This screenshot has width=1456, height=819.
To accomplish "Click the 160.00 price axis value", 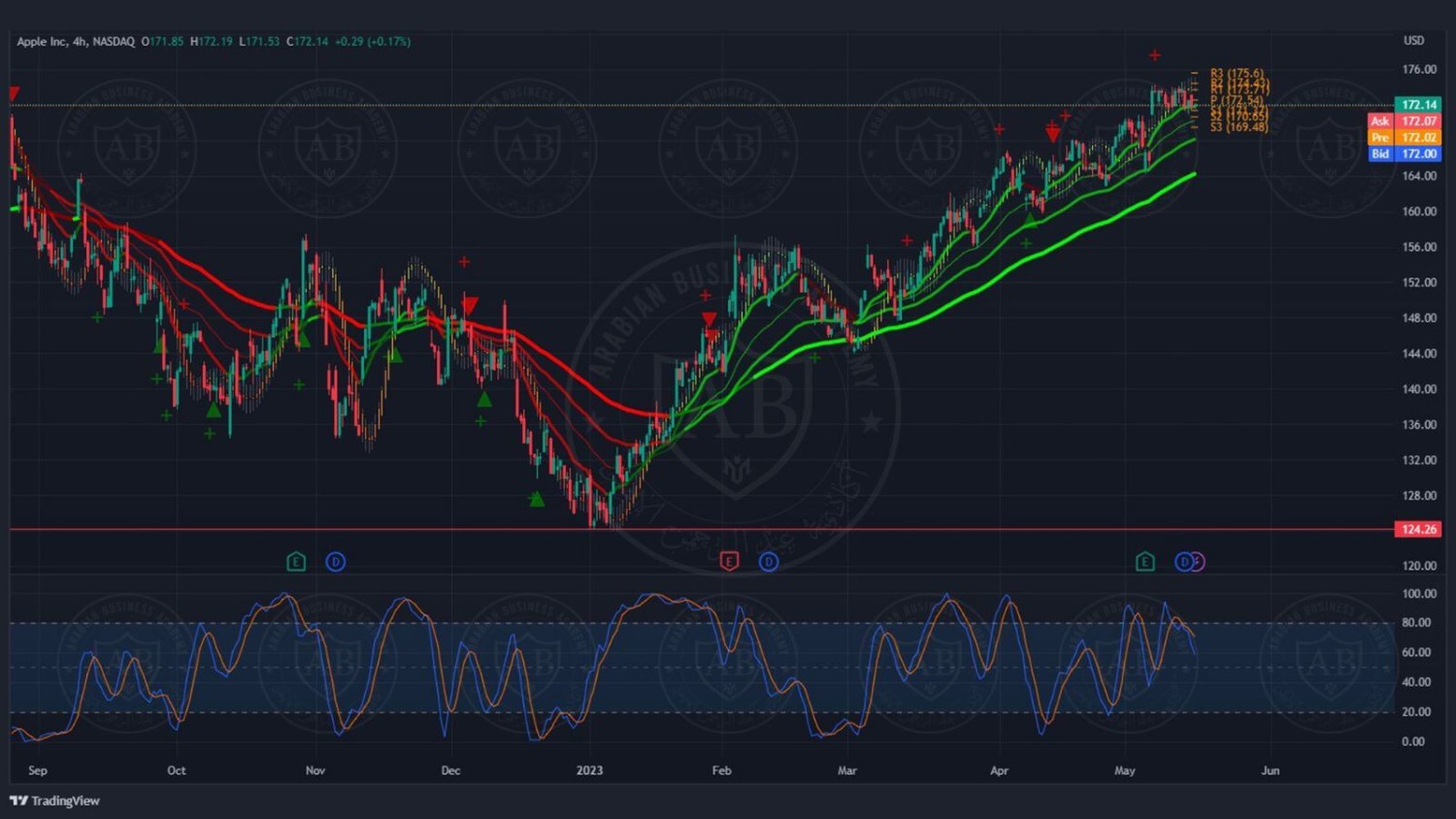I will (x=1419, y=212).
